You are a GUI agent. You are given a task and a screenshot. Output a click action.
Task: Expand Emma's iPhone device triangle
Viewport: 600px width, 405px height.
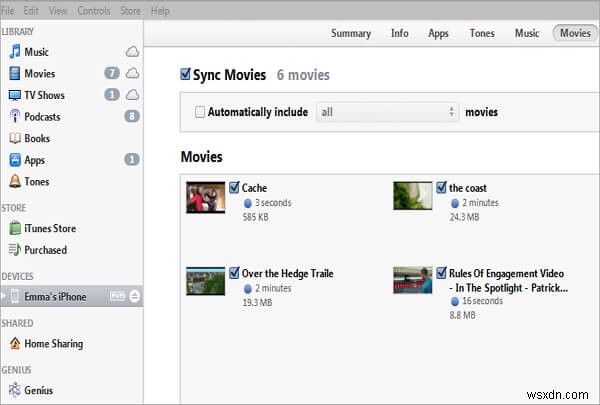click(5, 297)
